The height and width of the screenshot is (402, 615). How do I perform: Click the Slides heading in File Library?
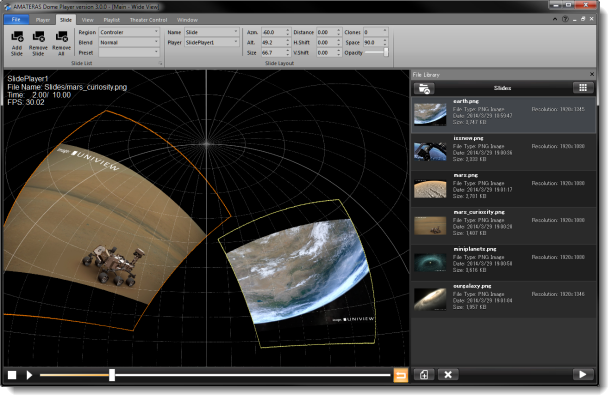click(x=502, y=88)
